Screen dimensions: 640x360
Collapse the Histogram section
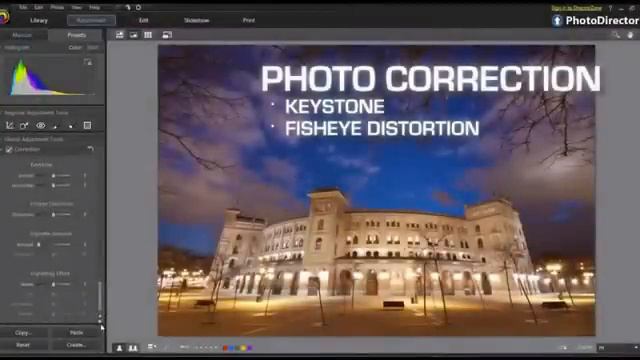click(x=2, y=47)
